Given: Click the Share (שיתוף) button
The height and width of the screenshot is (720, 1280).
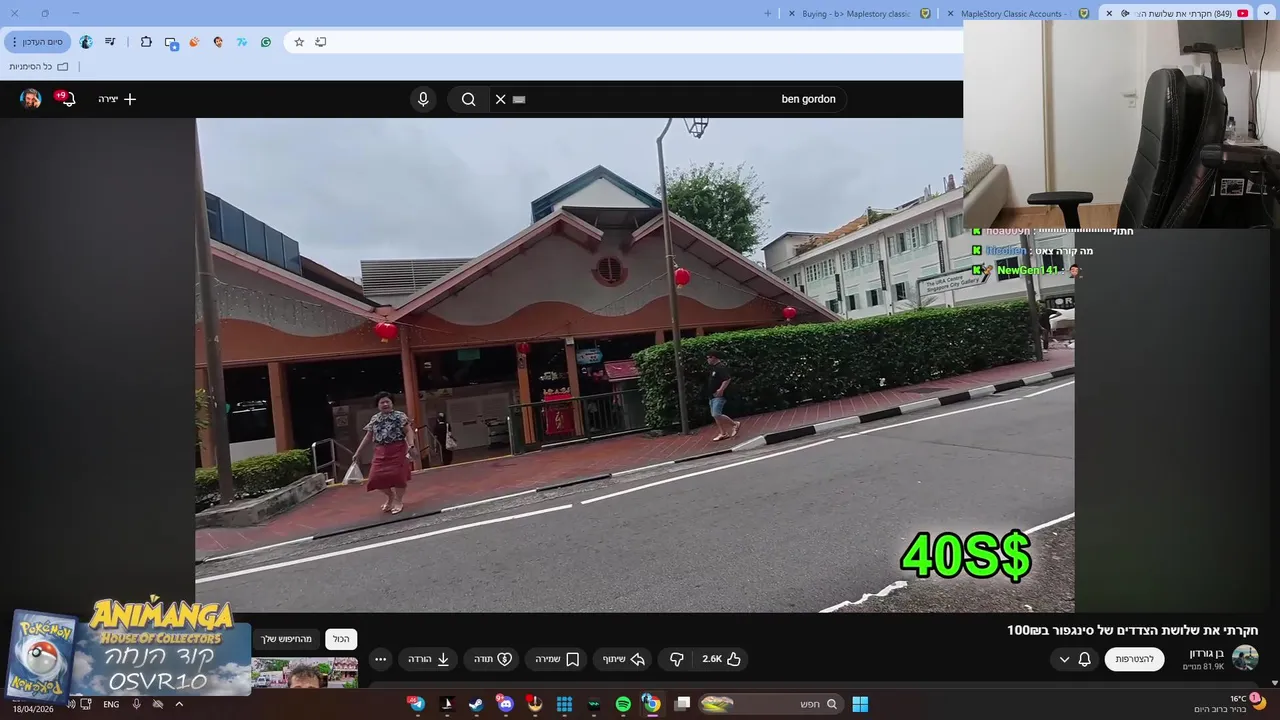Looking at the screenshot, I should pyautogui.click(x=623, y=659).
